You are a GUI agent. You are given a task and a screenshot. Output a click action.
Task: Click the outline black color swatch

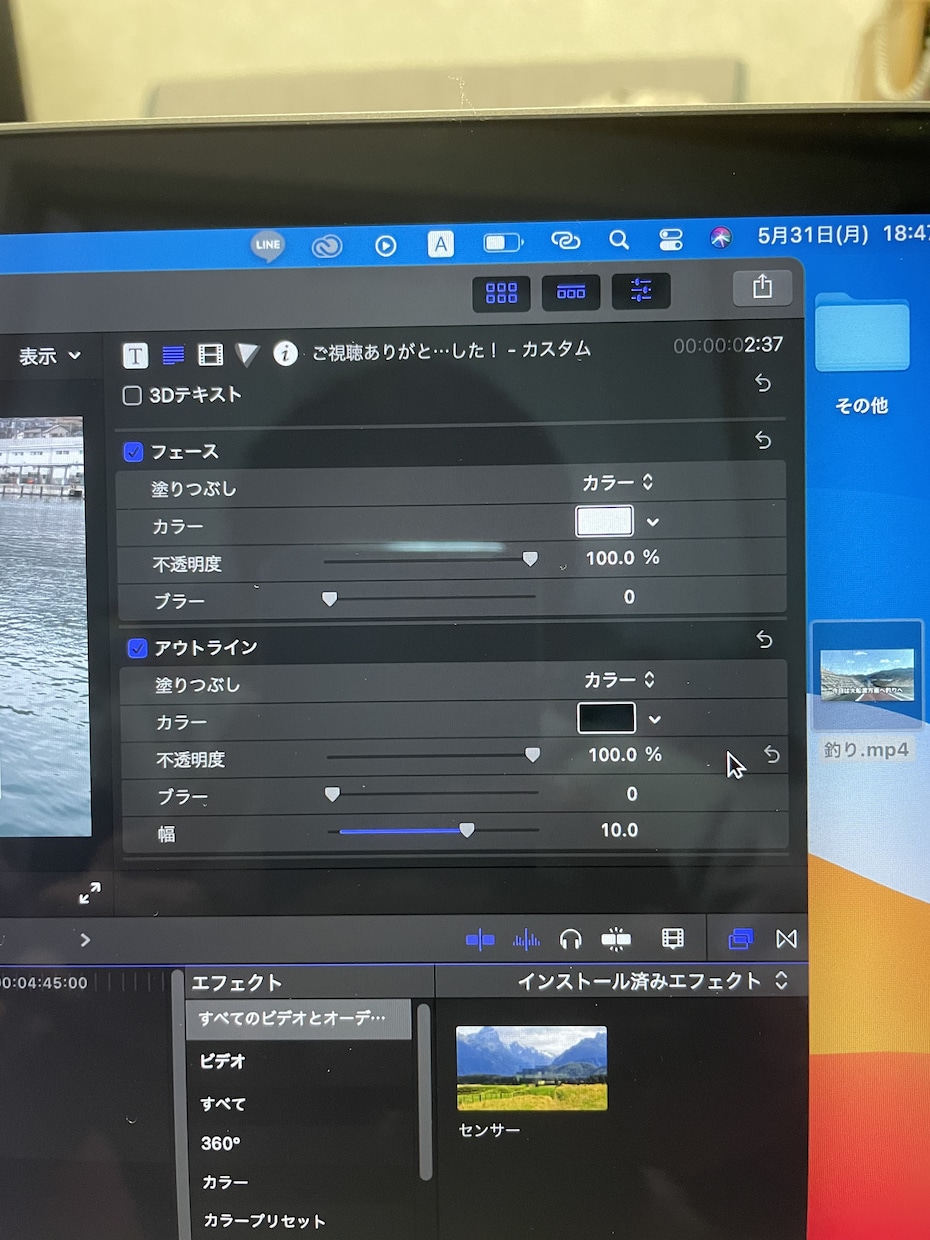tap(606, 718)
